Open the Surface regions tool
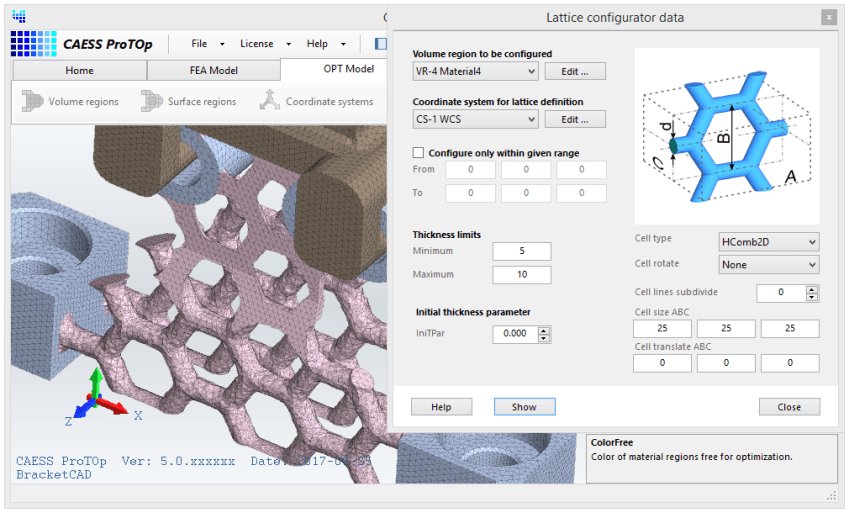Image resolution: width=849 pixels, height=513 pixels. click(x=189, y=101)
